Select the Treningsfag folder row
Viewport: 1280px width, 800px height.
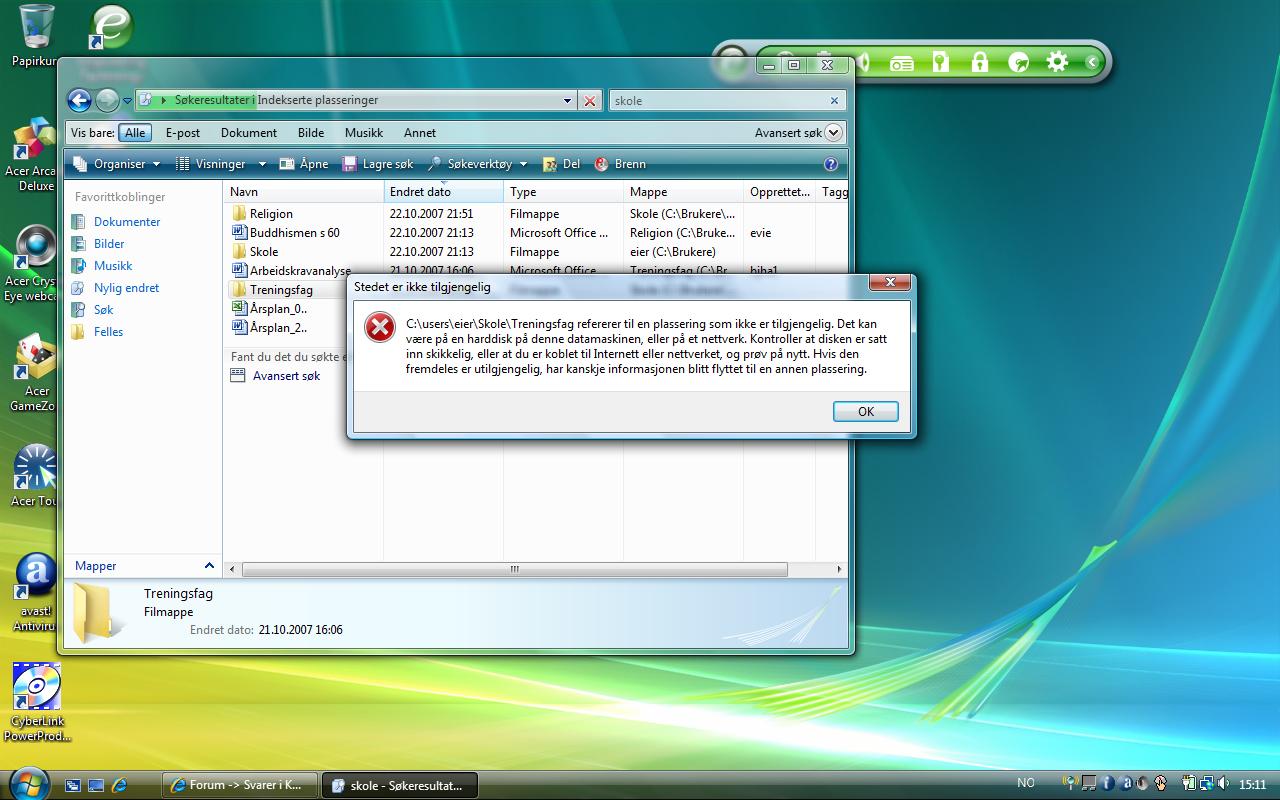[x=281, y=290]
